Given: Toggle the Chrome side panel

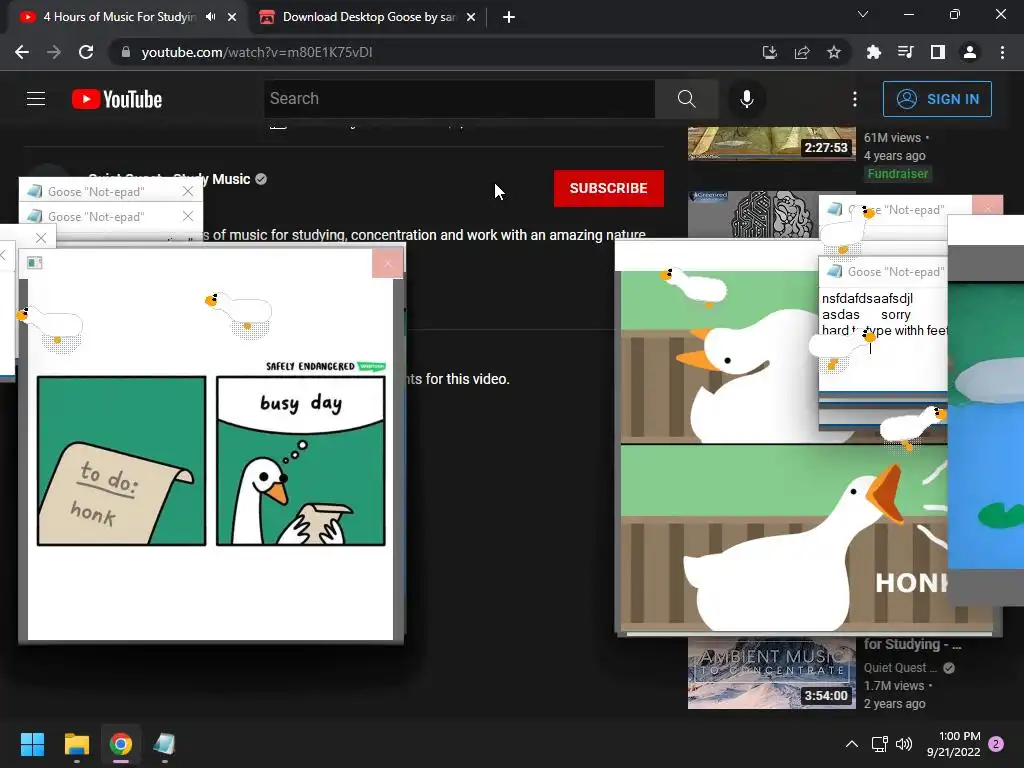Looking at the screenshot, I should click(938, 52).
